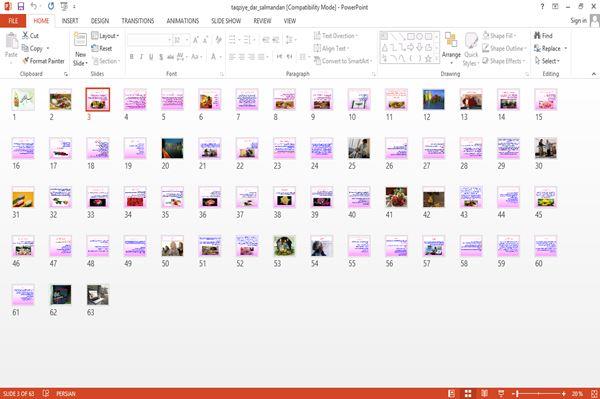The width and height of the screenshot is (600, 399).
Task: Switch to the DESIGN tab
Action: tap(100, 21)
